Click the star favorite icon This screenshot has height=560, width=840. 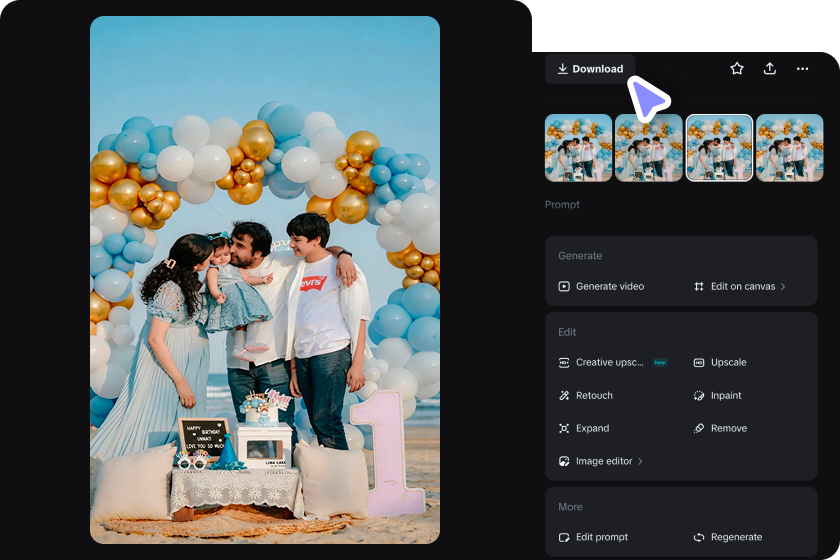pos(737,69)
